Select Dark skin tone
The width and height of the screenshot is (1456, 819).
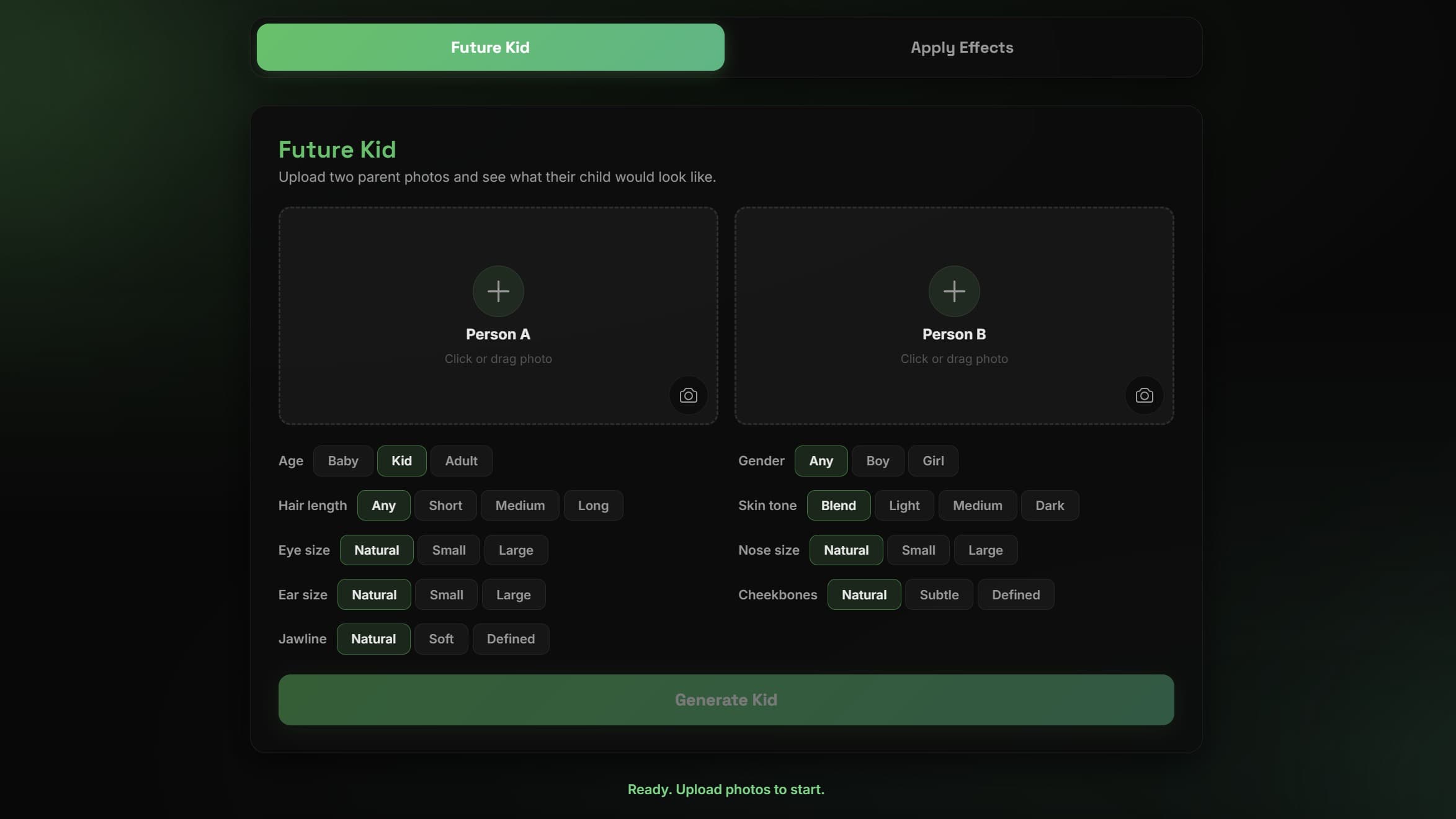click(1050, 506)
